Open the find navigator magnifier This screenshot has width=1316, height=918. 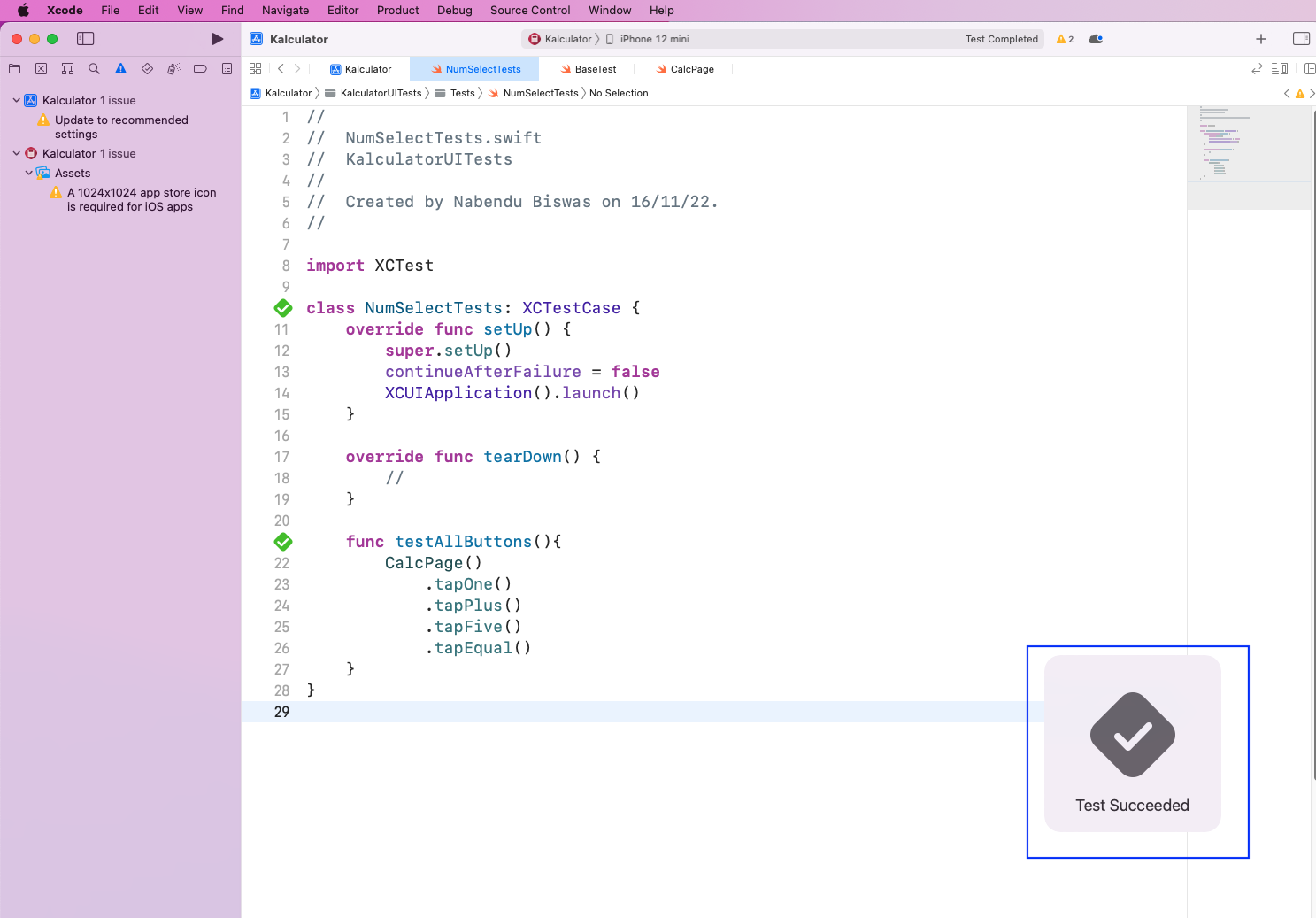point(94,69)
